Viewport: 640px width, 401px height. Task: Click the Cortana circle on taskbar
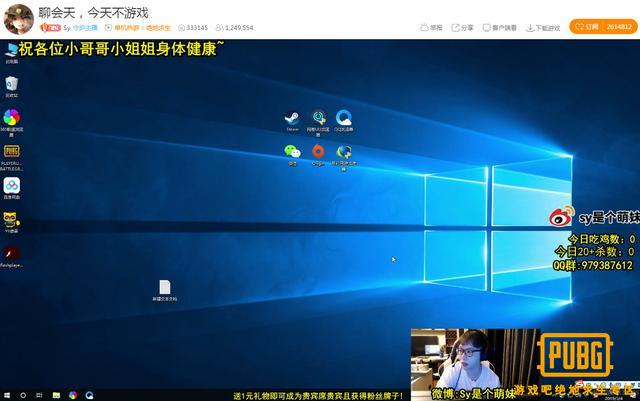point(23,395)
